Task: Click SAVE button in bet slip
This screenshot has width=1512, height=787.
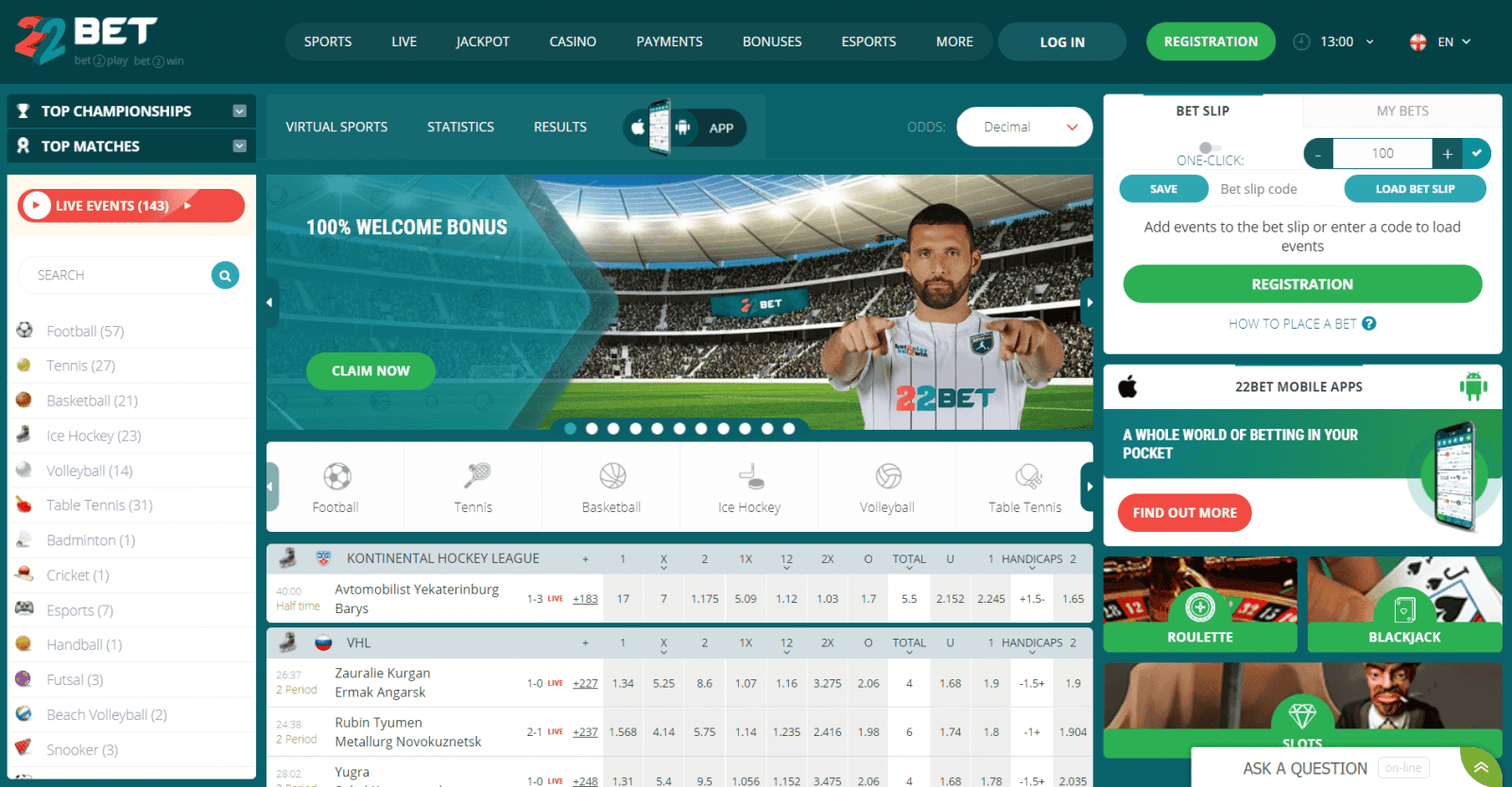Action: (x=1163, y=189)
